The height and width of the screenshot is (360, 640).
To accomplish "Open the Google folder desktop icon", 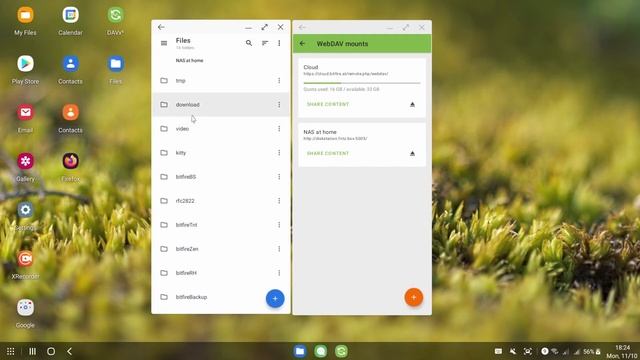I will coord(25,308).
